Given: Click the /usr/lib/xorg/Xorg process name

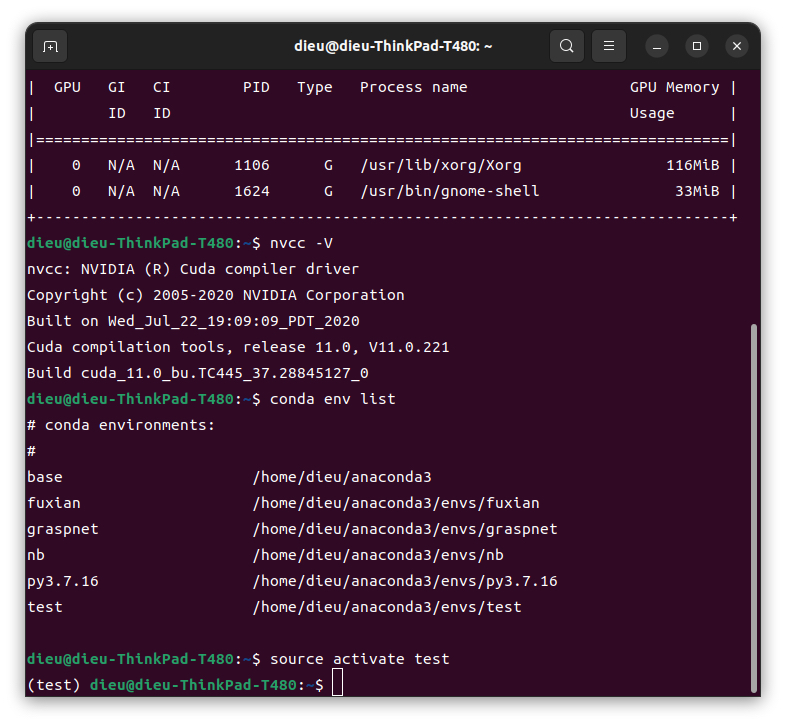Looking at the screenshot, I should 441,165.
